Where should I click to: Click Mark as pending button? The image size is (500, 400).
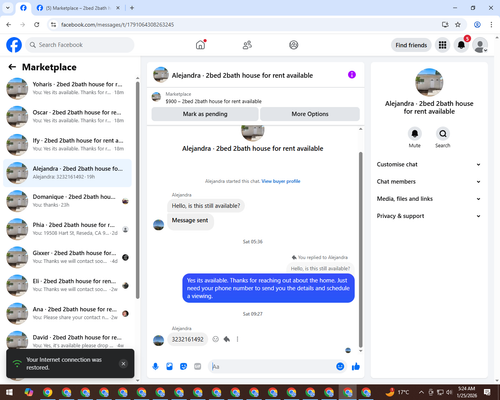(x=205, y=114)
